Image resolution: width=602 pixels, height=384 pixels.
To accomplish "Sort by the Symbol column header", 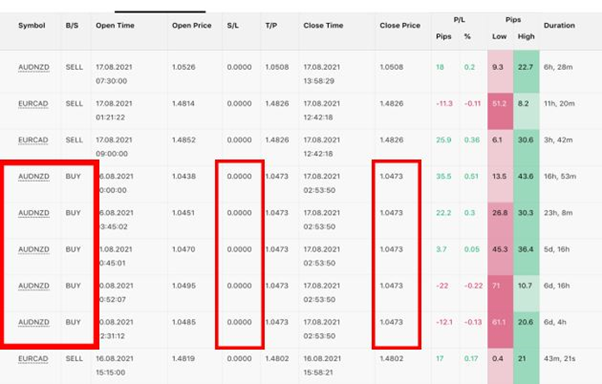I will click(31, 26).
